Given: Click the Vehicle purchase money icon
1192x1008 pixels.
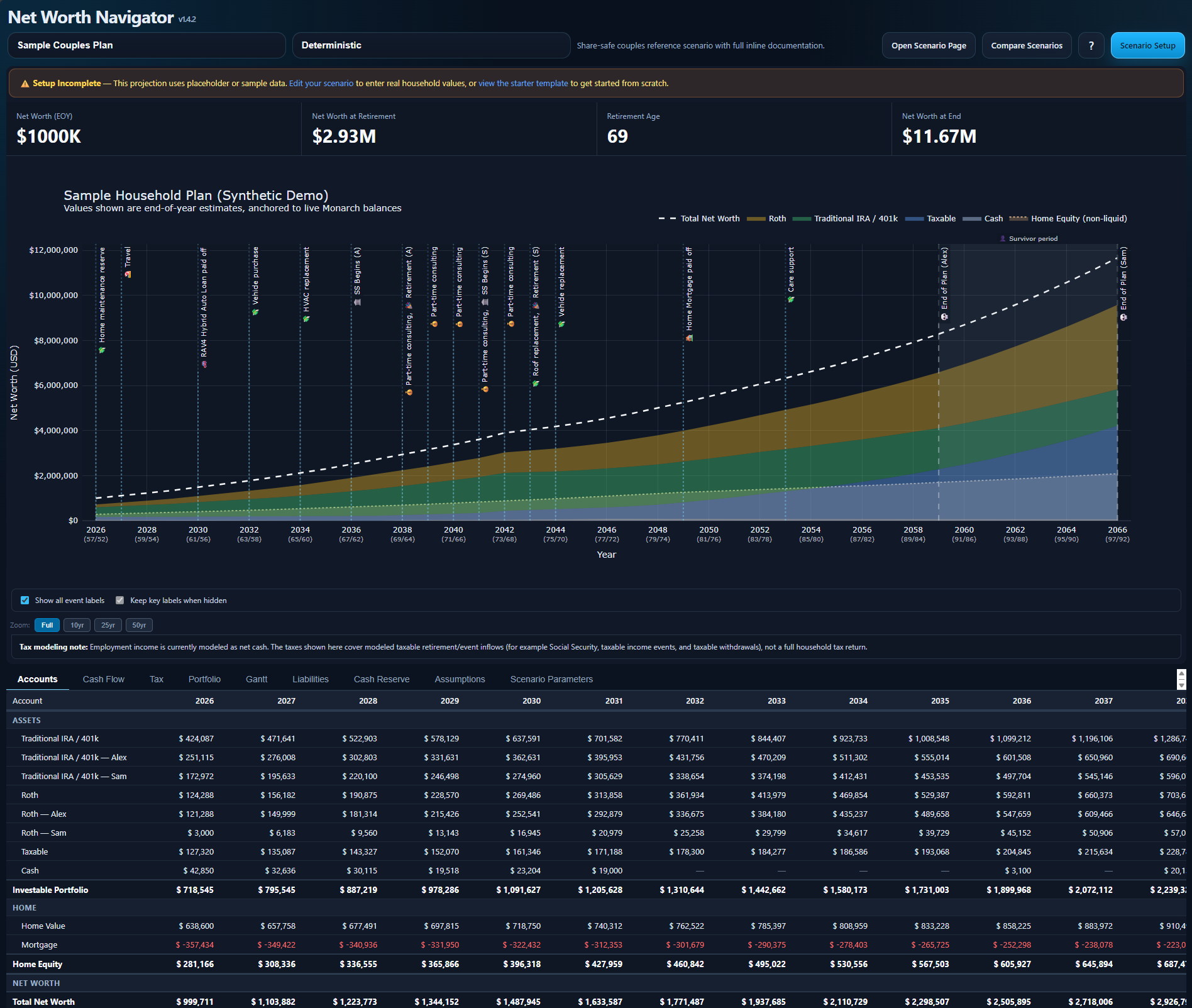Looking at the screenshot, I should 255,313.
